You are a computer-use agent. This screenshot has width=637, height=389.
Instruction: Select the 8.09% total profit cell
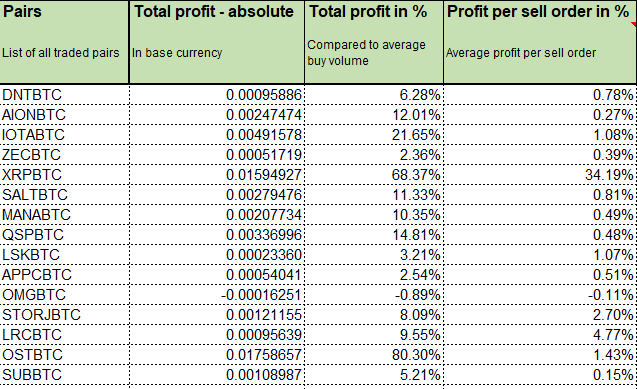coord(374,314)
